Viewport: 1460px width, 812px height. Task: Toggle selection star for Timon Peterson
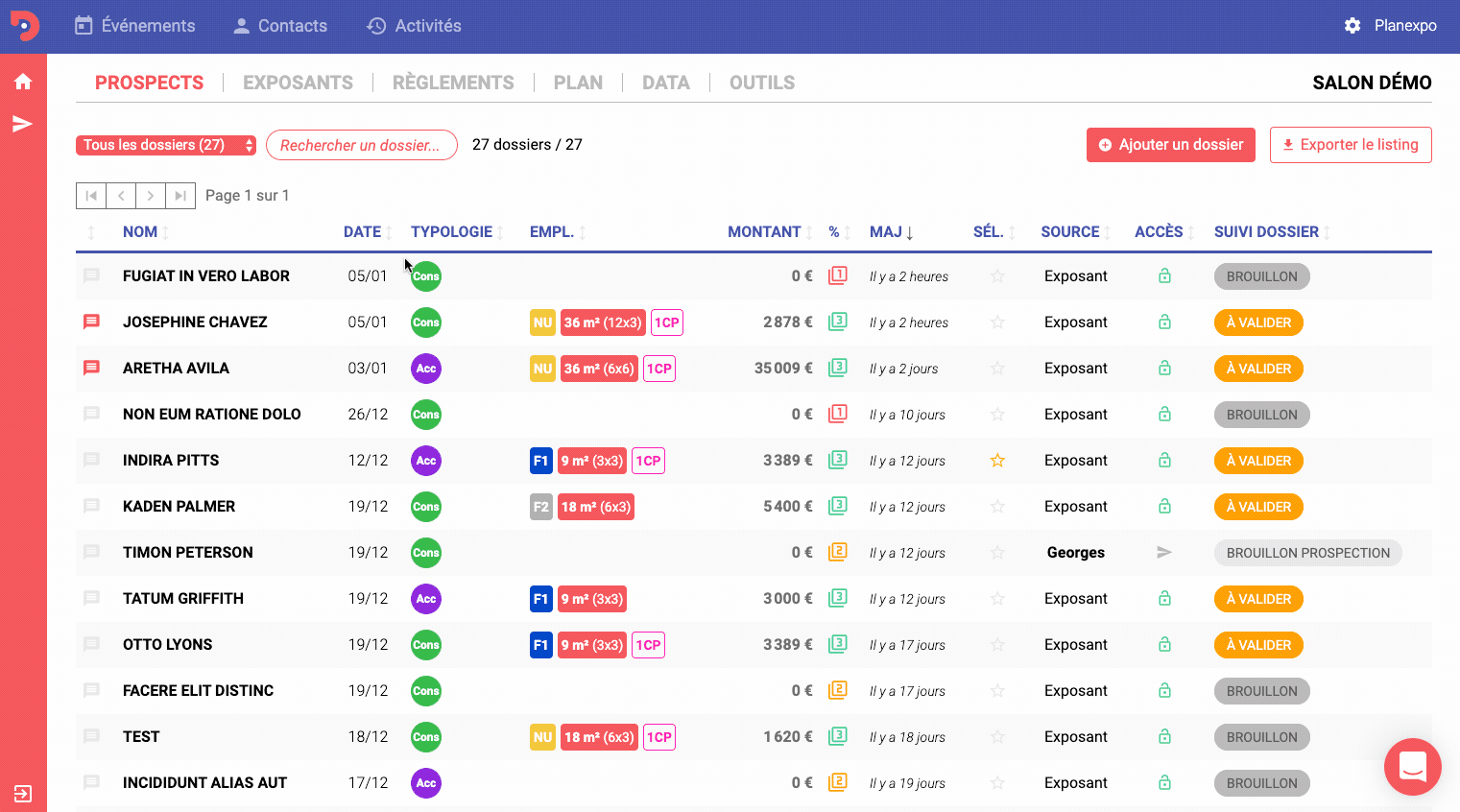[997, 553]
